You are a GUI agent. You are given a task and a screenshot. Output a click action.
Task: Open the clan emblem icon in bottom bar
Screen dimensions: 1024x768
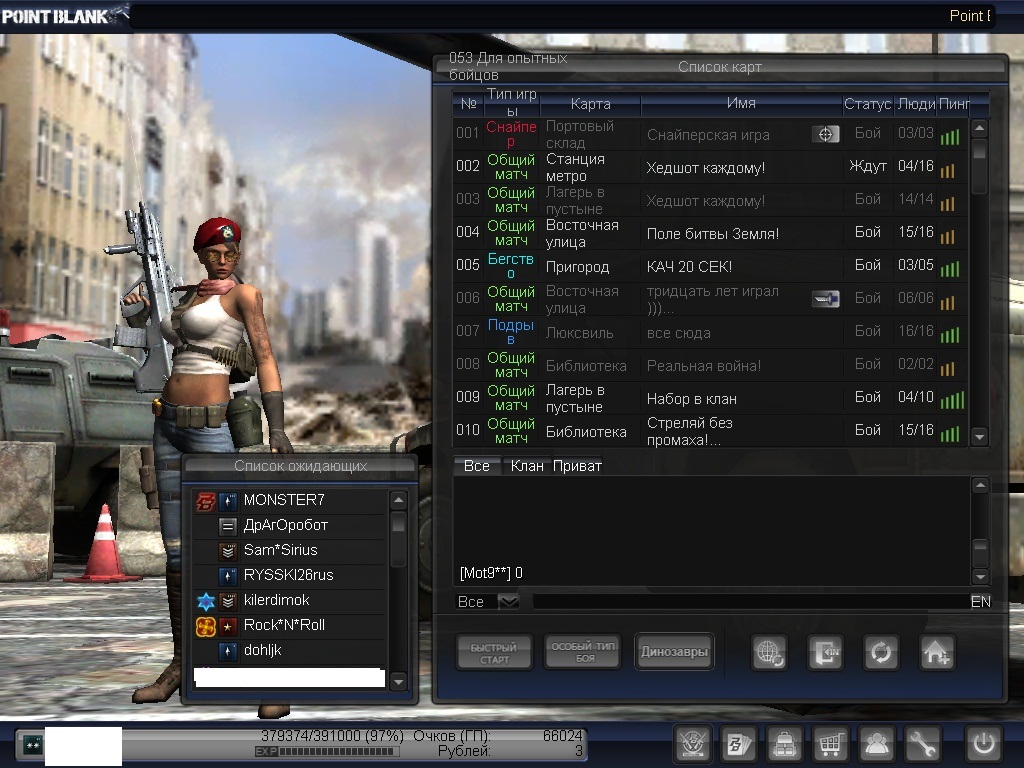pyautogui.click(x=692, y=744)
